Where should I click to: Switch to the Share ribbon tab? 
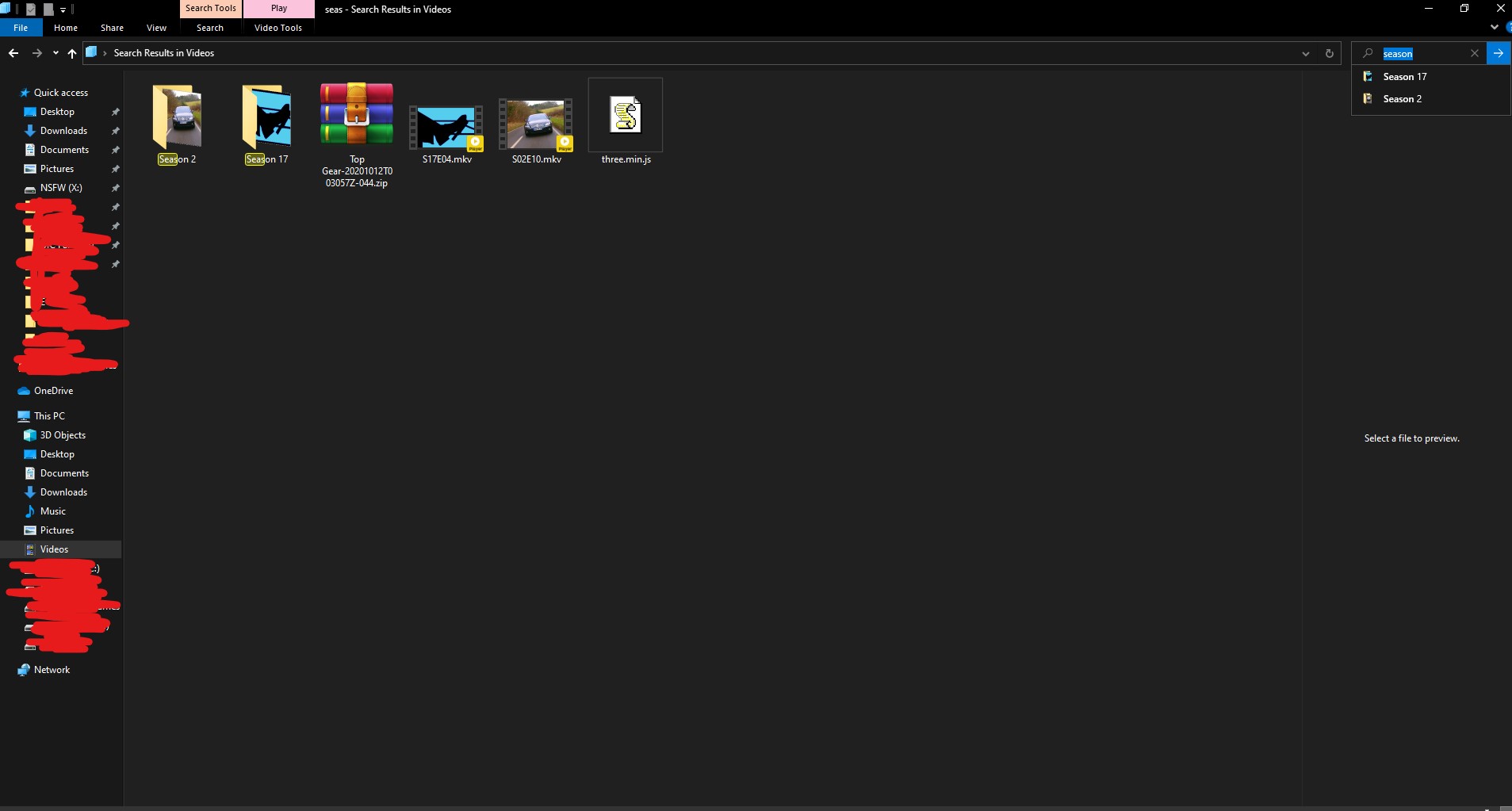point(112,28)
